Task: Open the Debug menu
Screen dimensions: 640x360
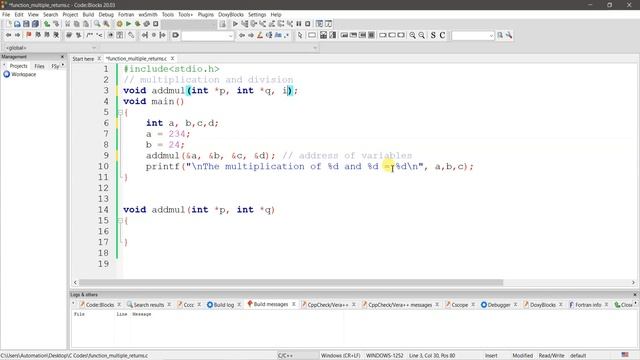Action: point(106,14)
